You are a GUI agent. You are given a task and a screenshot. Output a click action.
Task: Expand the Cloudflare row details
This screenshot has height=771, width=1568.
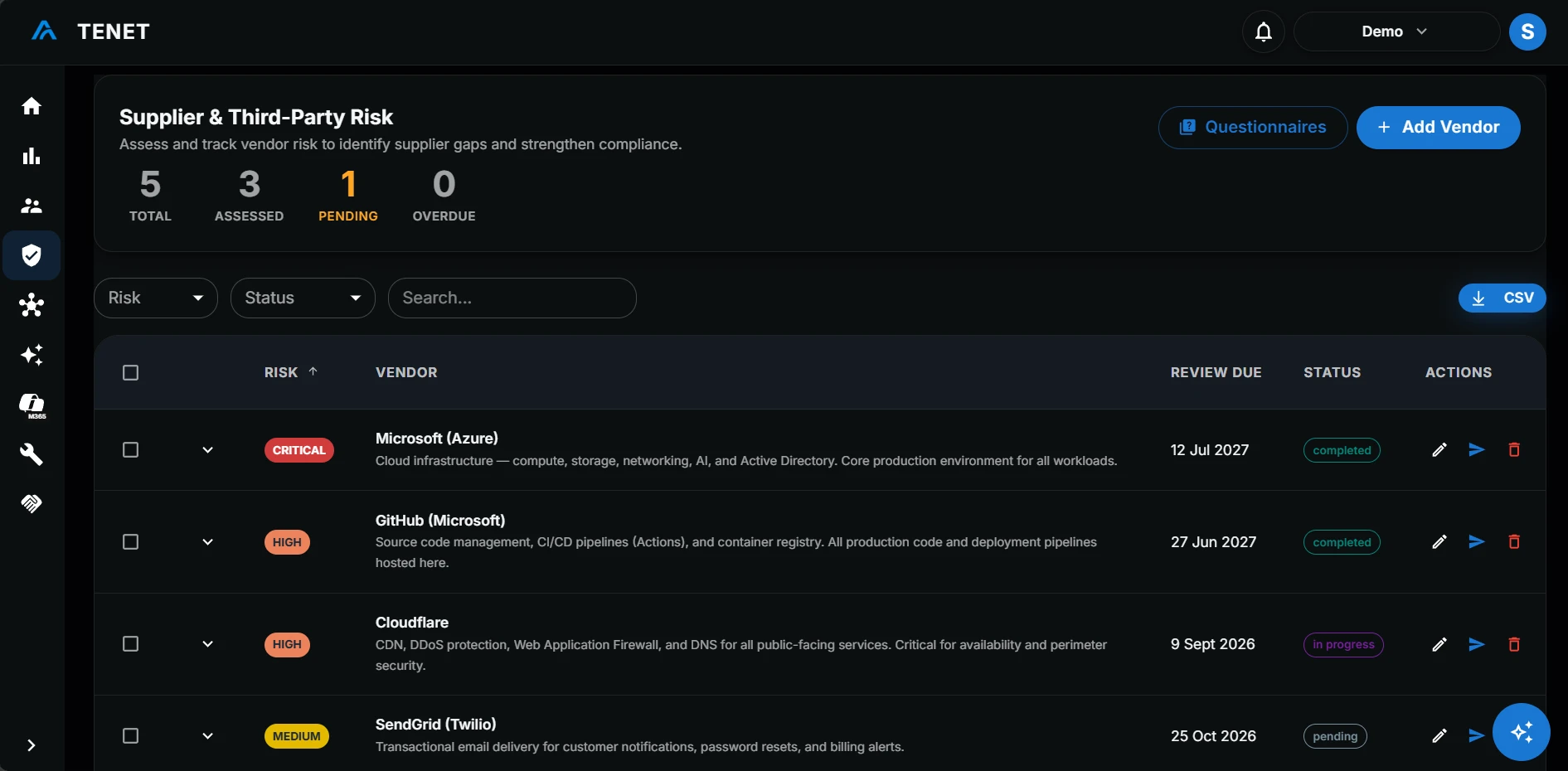click(x=207, y=644)
